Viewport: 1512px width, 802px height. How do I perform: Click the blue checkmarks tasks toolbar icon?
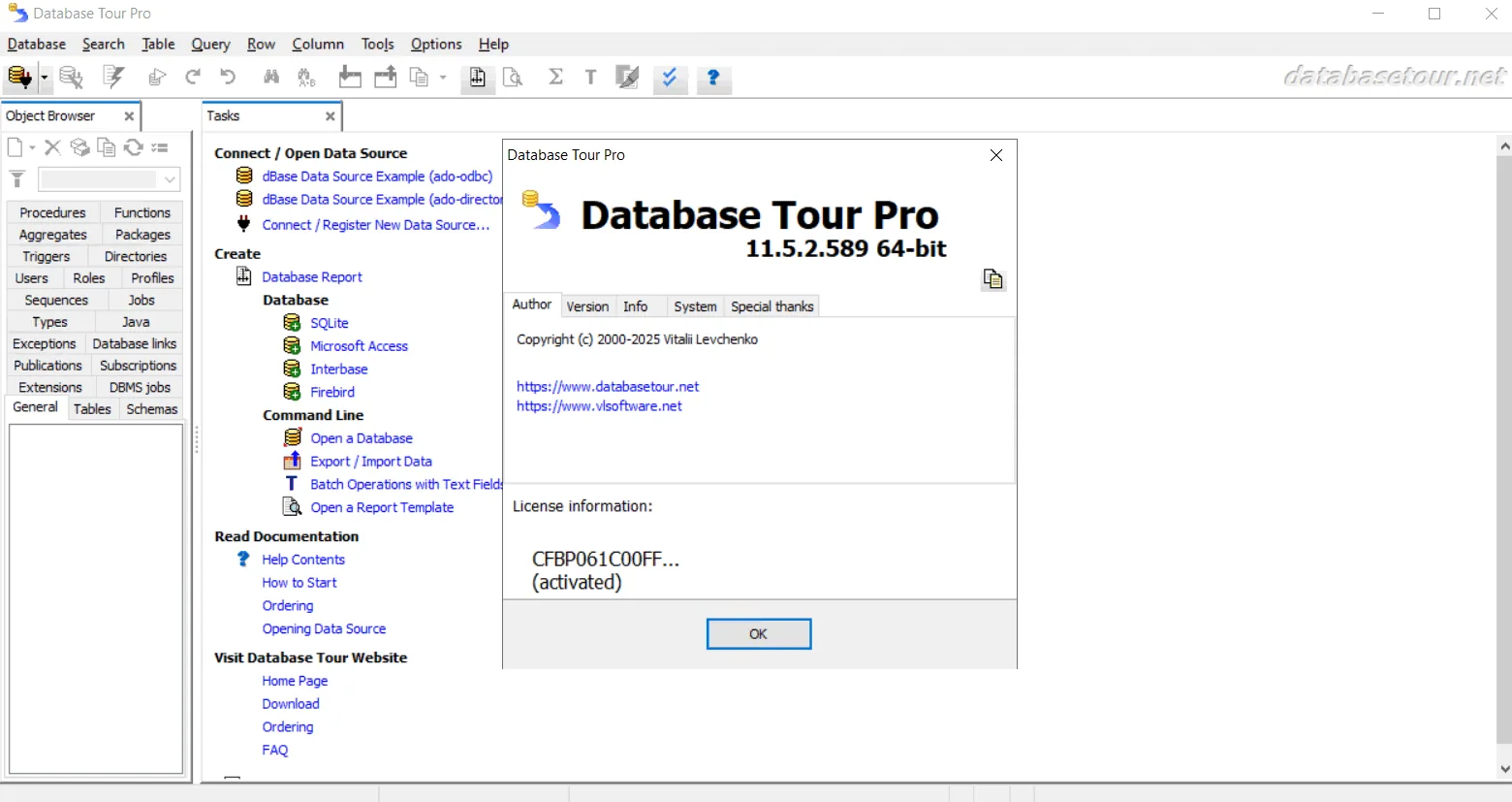670,78
